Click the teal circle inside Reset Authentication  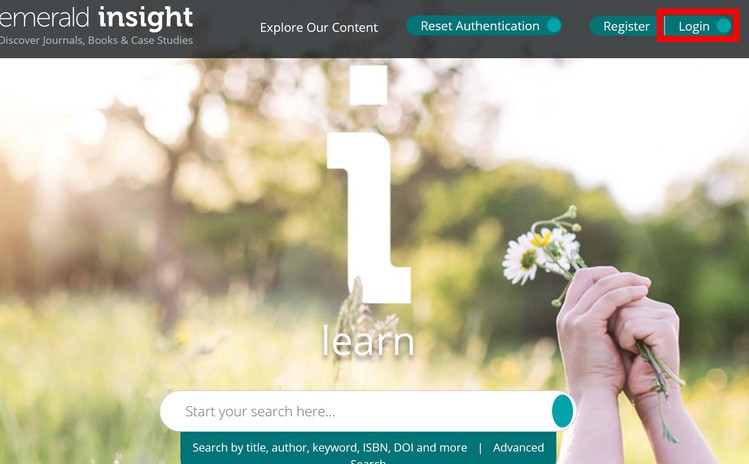554,25
